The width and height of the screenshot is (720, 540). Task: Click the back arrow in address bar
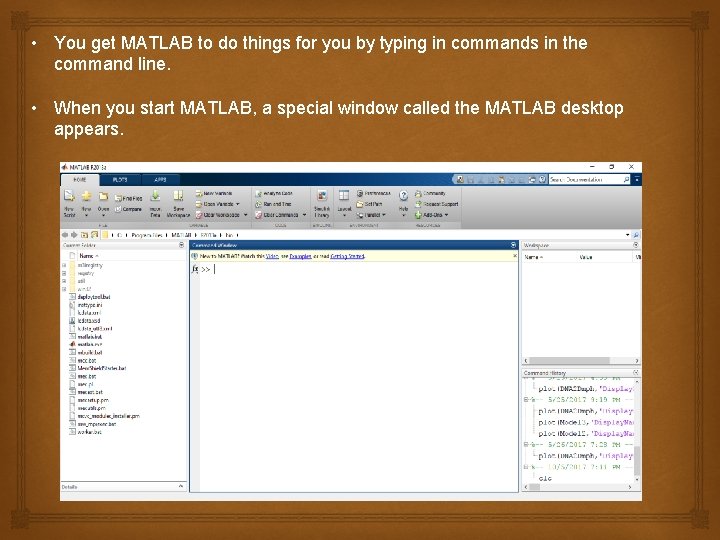[65, 235]
